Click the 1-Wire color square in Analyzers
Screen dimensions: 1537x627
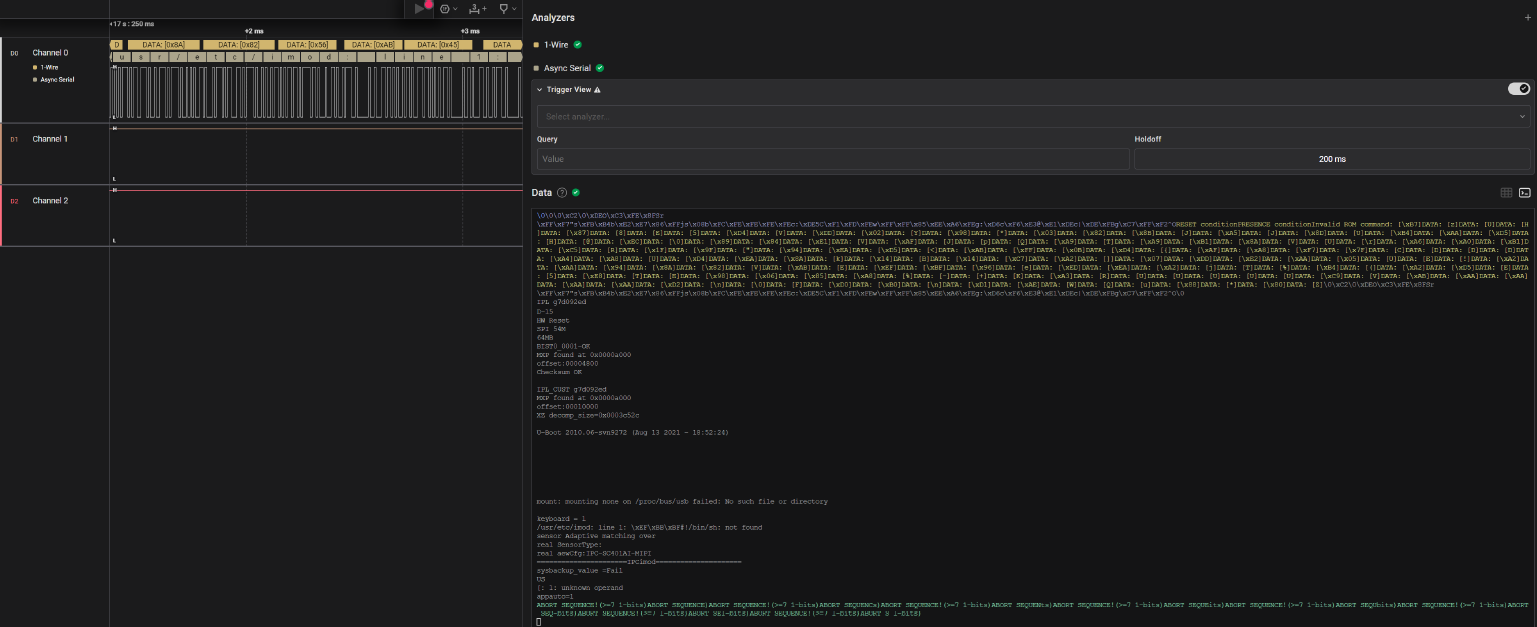(x=536, y=45)
